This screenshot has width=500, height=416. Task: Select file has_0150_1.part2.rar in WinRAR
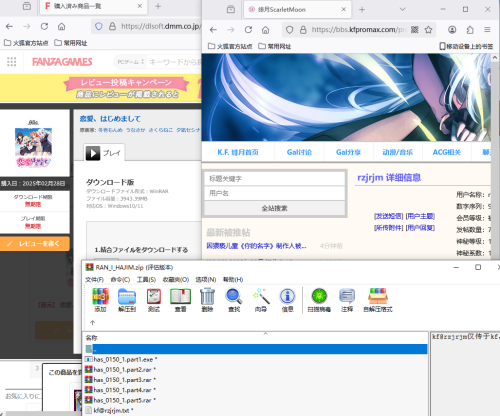point(120,370)
